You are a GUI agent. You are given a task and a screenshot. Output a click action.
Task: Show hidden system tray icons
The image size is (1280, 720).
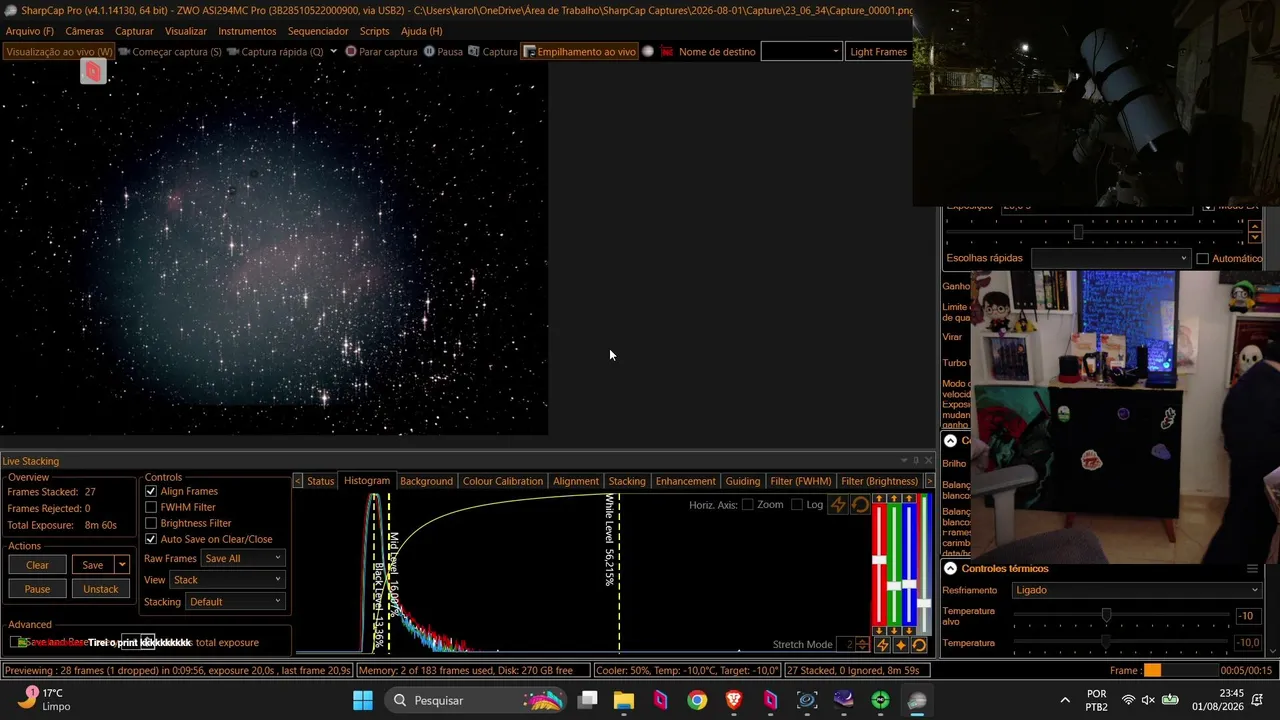1065,700
